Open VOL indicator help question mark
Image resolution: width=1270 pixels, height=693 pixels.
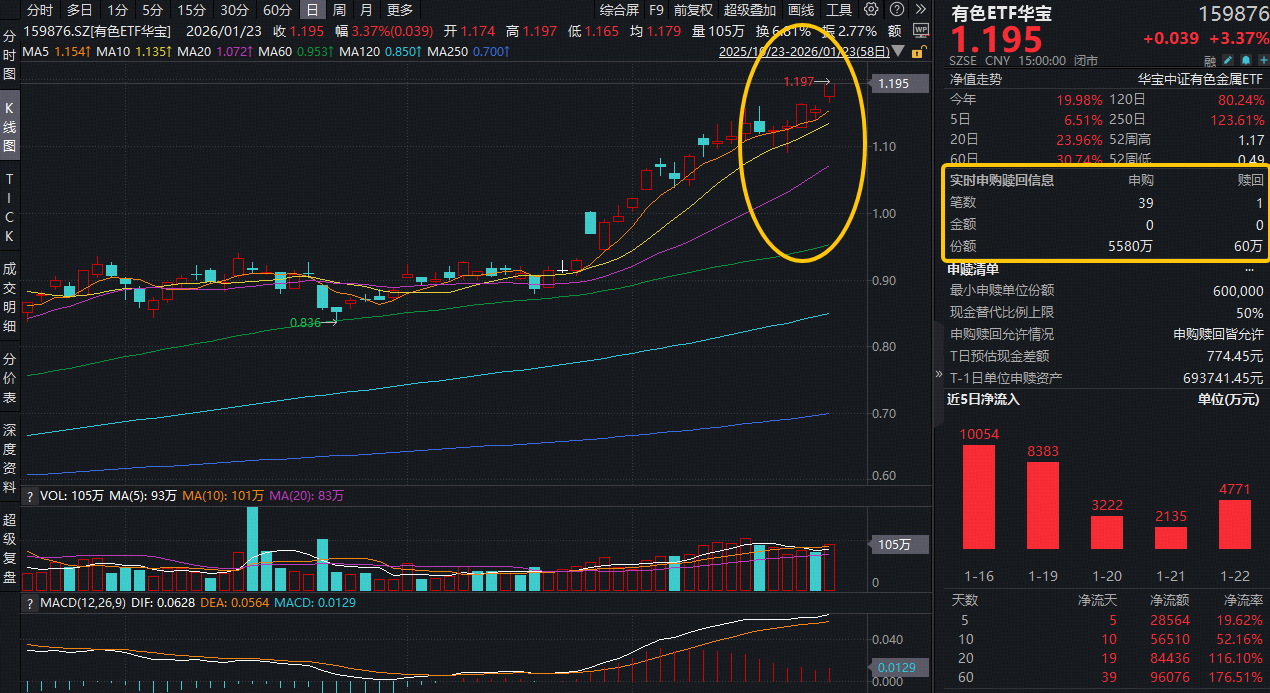tap(30, 496)
